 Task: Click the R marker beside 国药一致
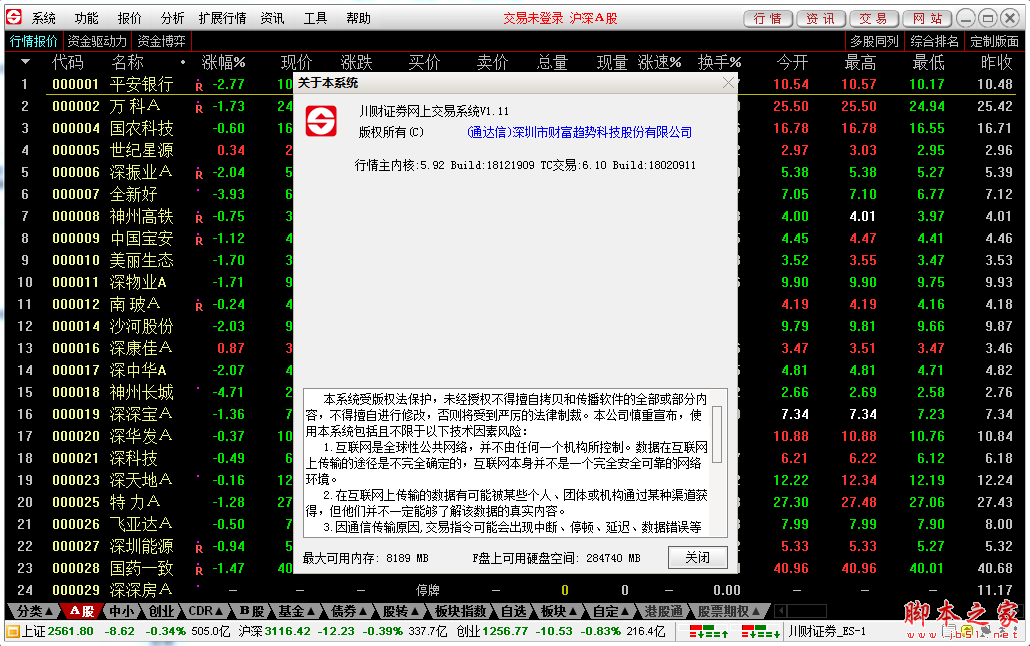tap(199, 570)
